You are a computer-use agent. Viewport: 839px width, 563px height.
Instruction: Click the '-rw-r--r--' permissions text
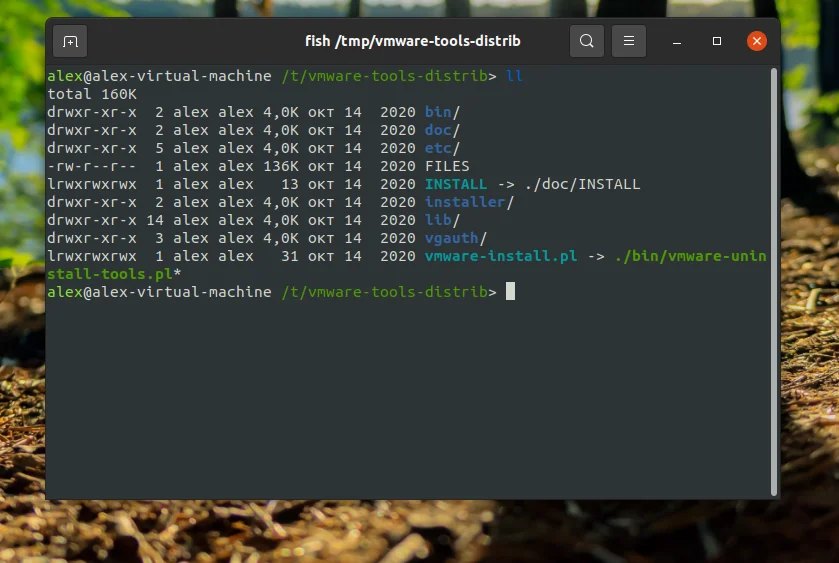[92, 166]
